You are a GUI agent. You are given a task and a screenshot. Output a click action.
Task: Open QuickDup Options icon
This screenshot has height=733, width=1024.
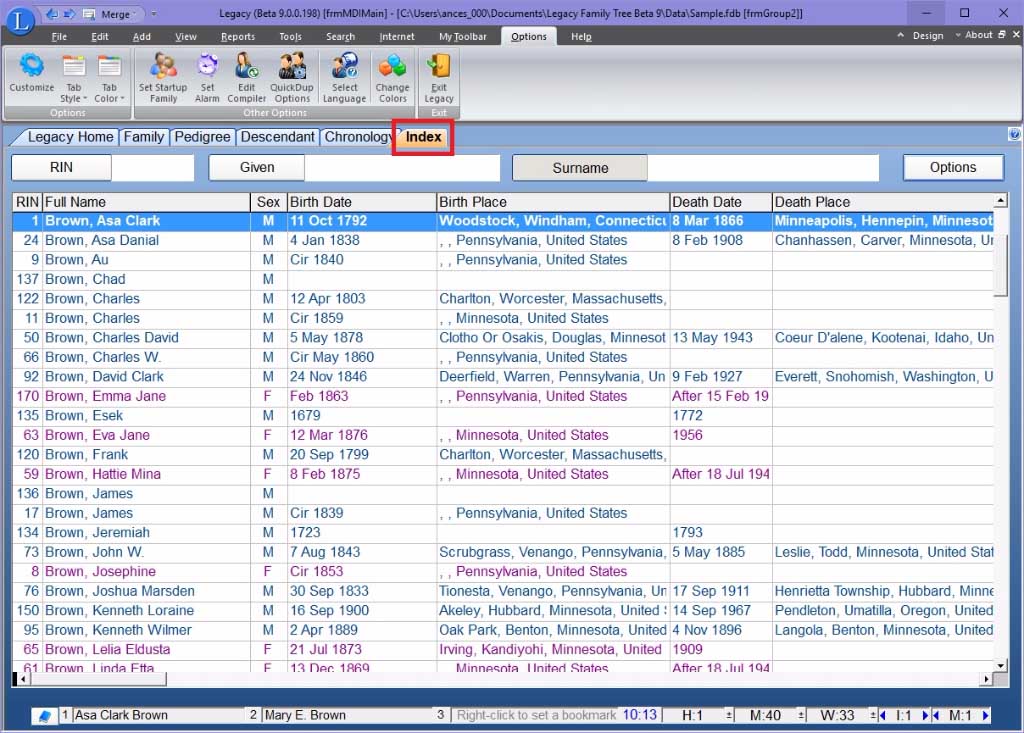pos(292,78)
